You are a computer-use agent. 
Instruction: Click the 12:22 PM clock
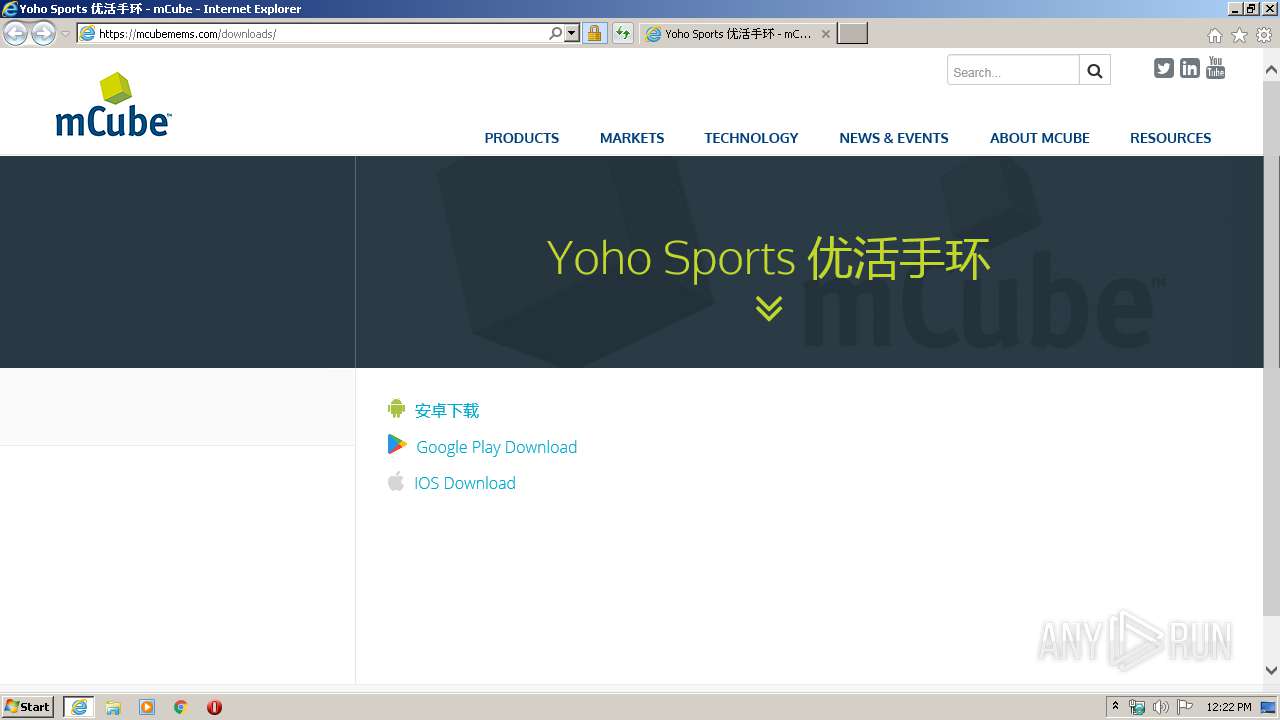1229,707
